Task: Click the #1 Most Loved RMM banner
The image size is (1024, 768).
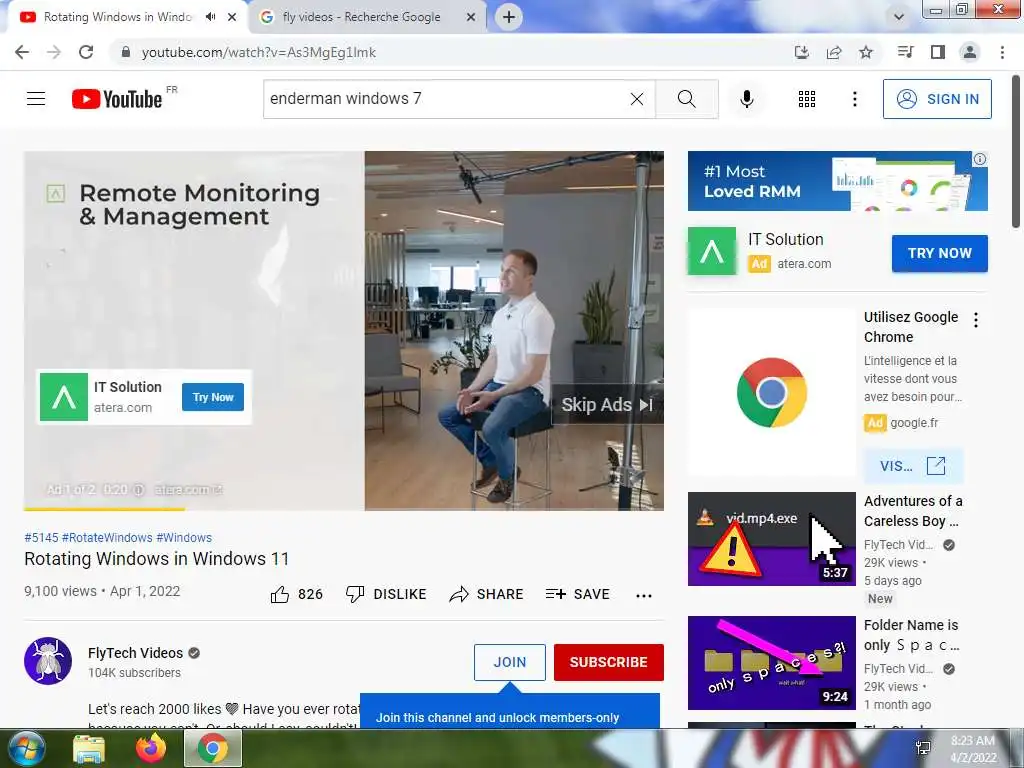Action: (x=837, y=181)
